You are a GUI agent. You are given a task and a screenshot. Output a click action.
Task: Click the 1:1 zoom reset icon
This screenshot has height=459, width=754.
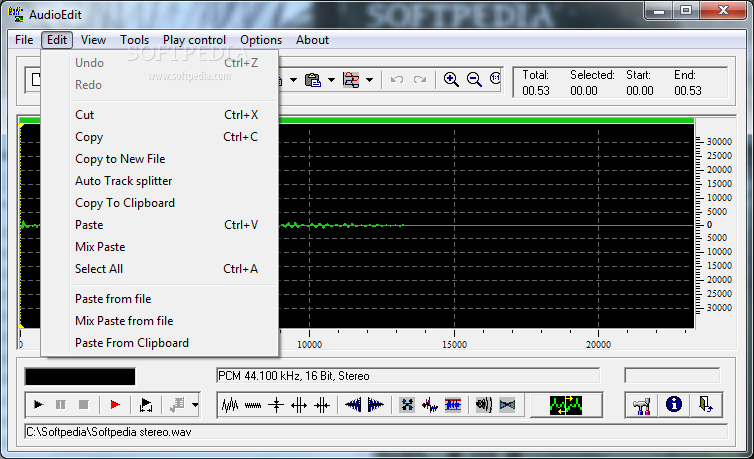(495, 78)
